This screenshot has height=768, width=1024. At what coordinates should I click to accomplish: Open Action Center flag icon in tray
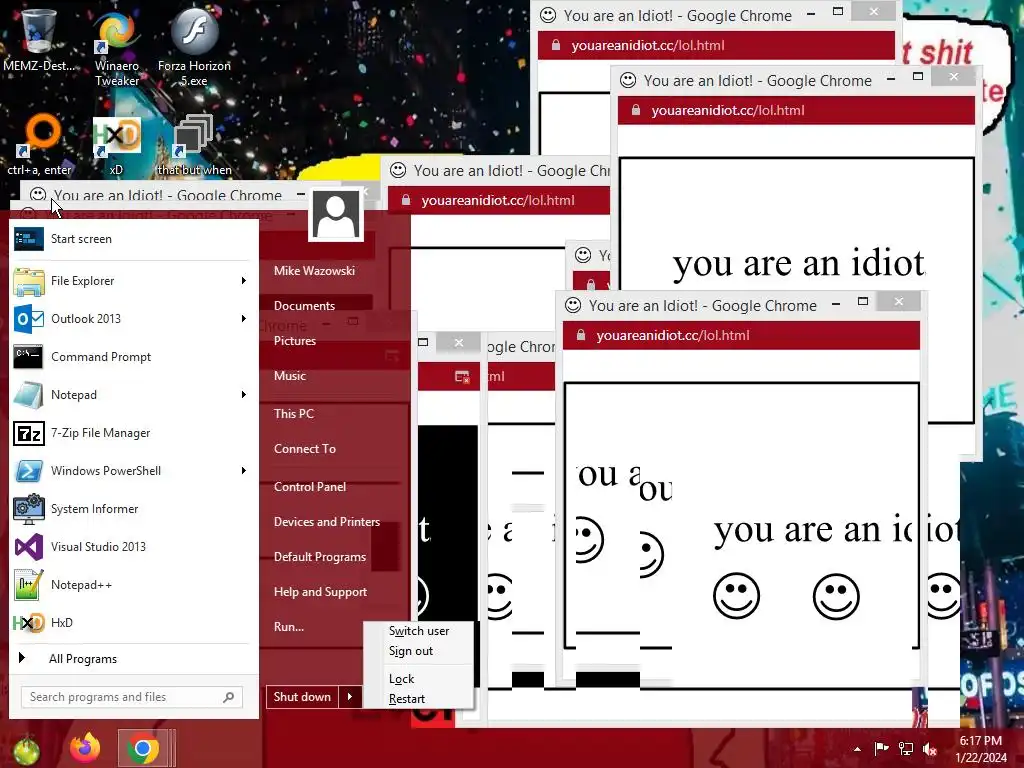[x=882, y=748]
